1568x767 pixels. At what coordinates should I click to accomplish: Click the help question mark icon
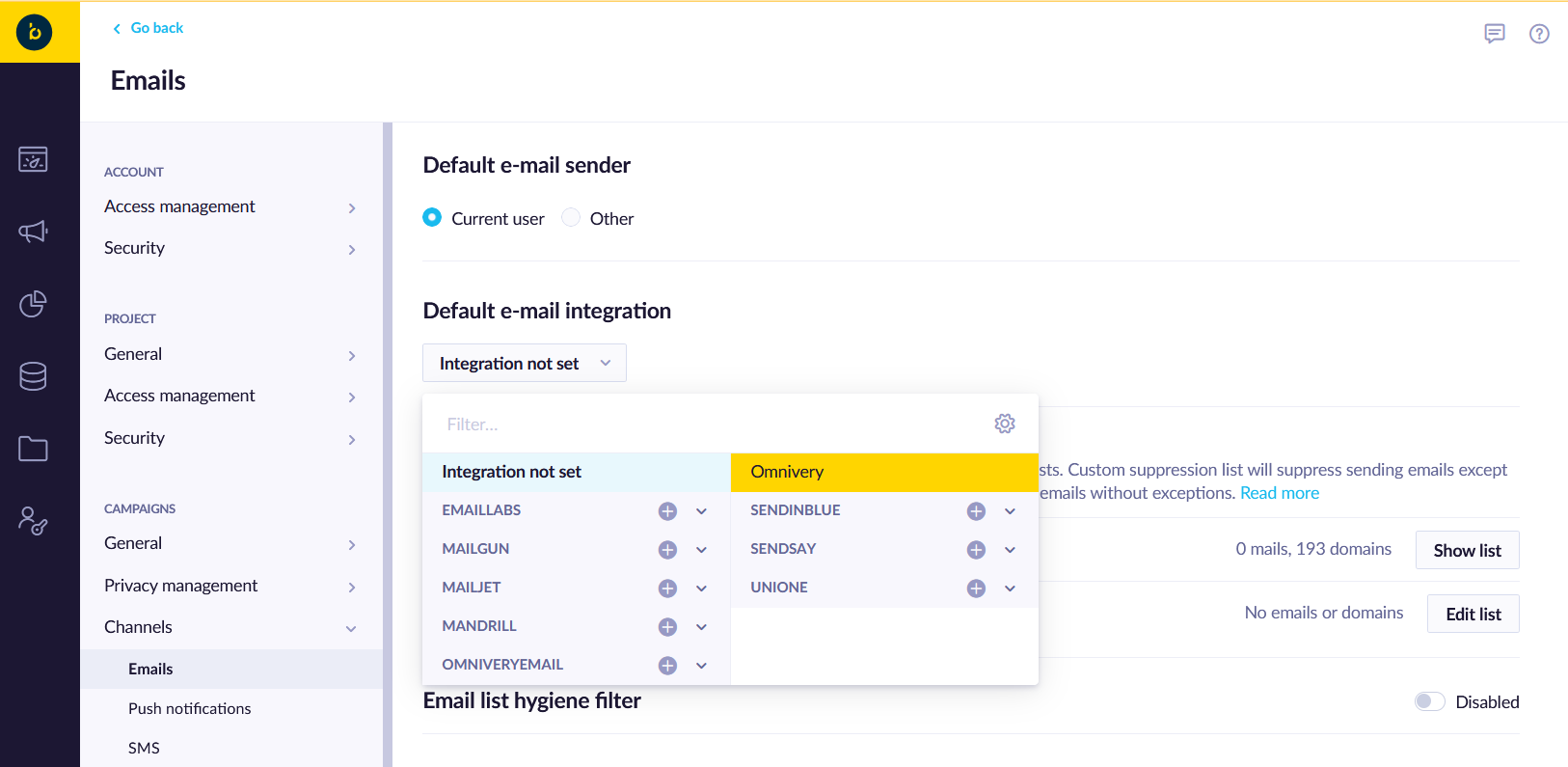tap(1539, 34)
